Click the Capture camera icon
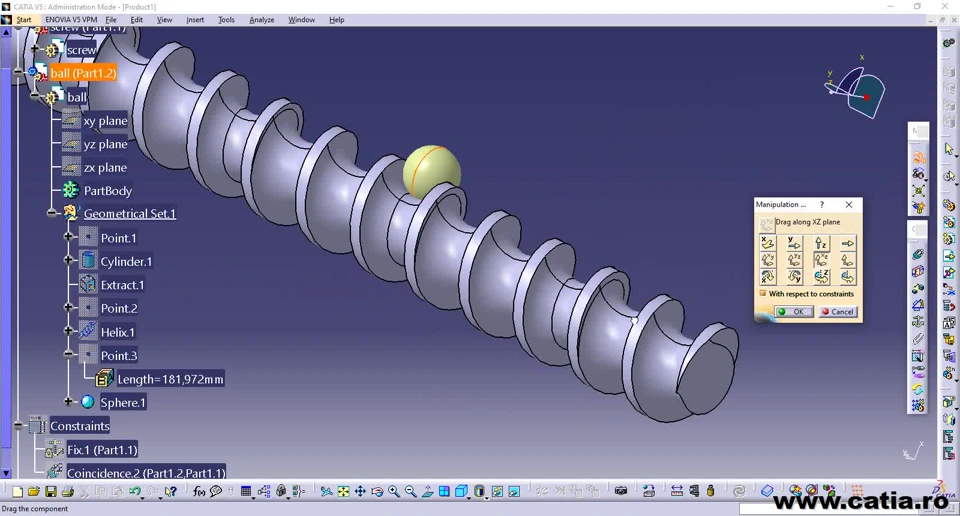960x516 pixels. pyautogui.click(x=621, y=491)
